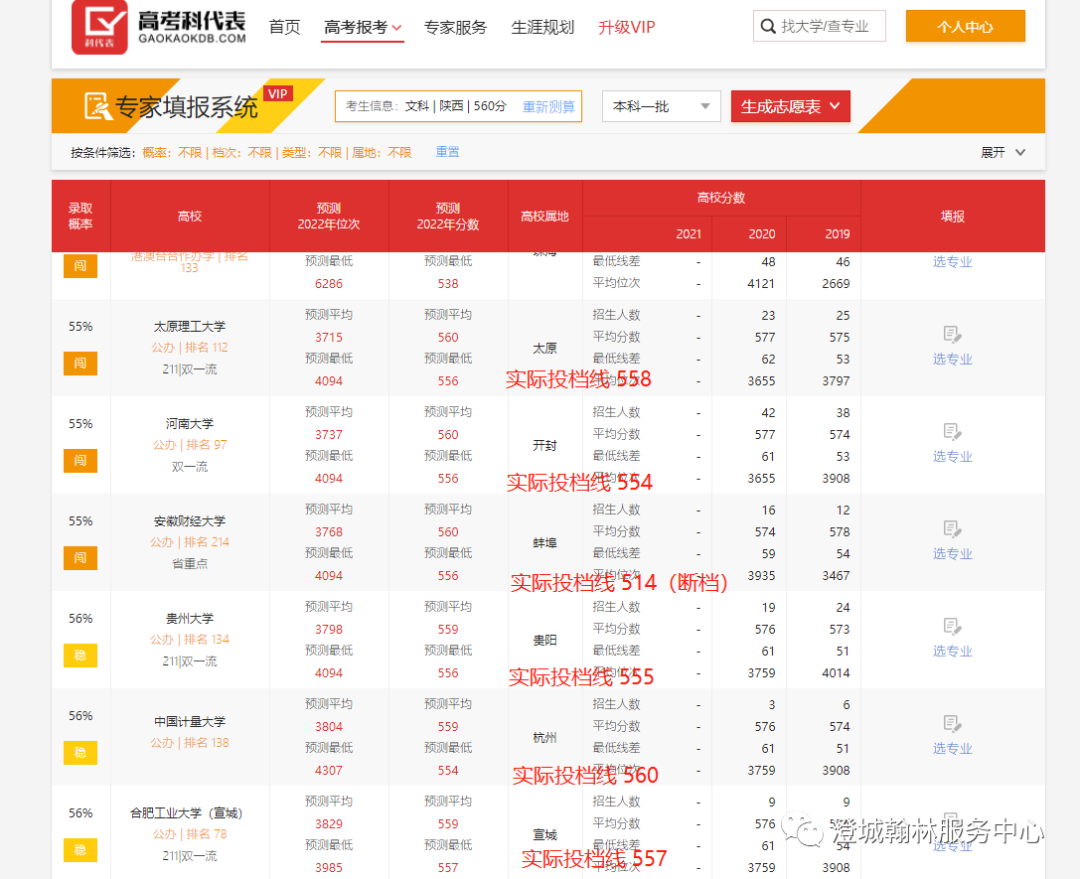Click predicted rank 3737 for 河南大学
The image size is (1080, 879).
pos(329,434)
